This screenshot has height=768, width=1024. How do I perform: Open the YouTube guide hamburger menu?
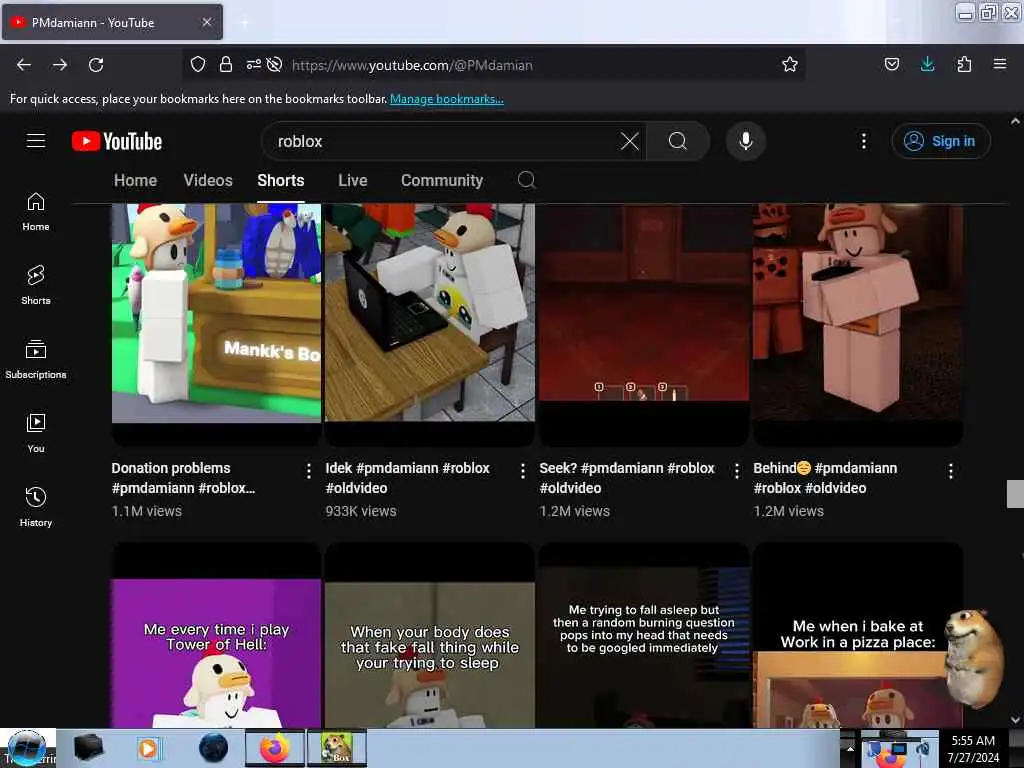pyautogui.click(x=36, y=140)
